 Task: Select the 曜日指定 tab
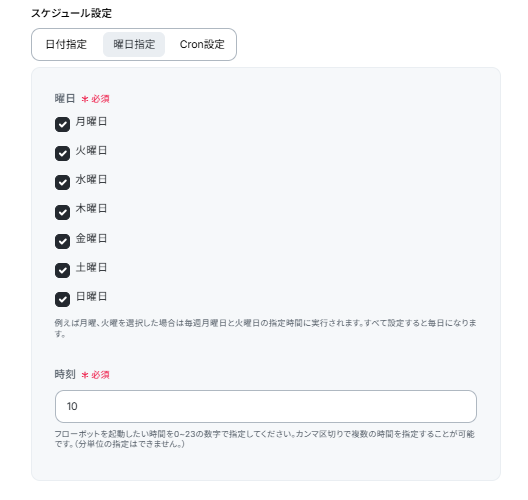(x=134, y=44)
